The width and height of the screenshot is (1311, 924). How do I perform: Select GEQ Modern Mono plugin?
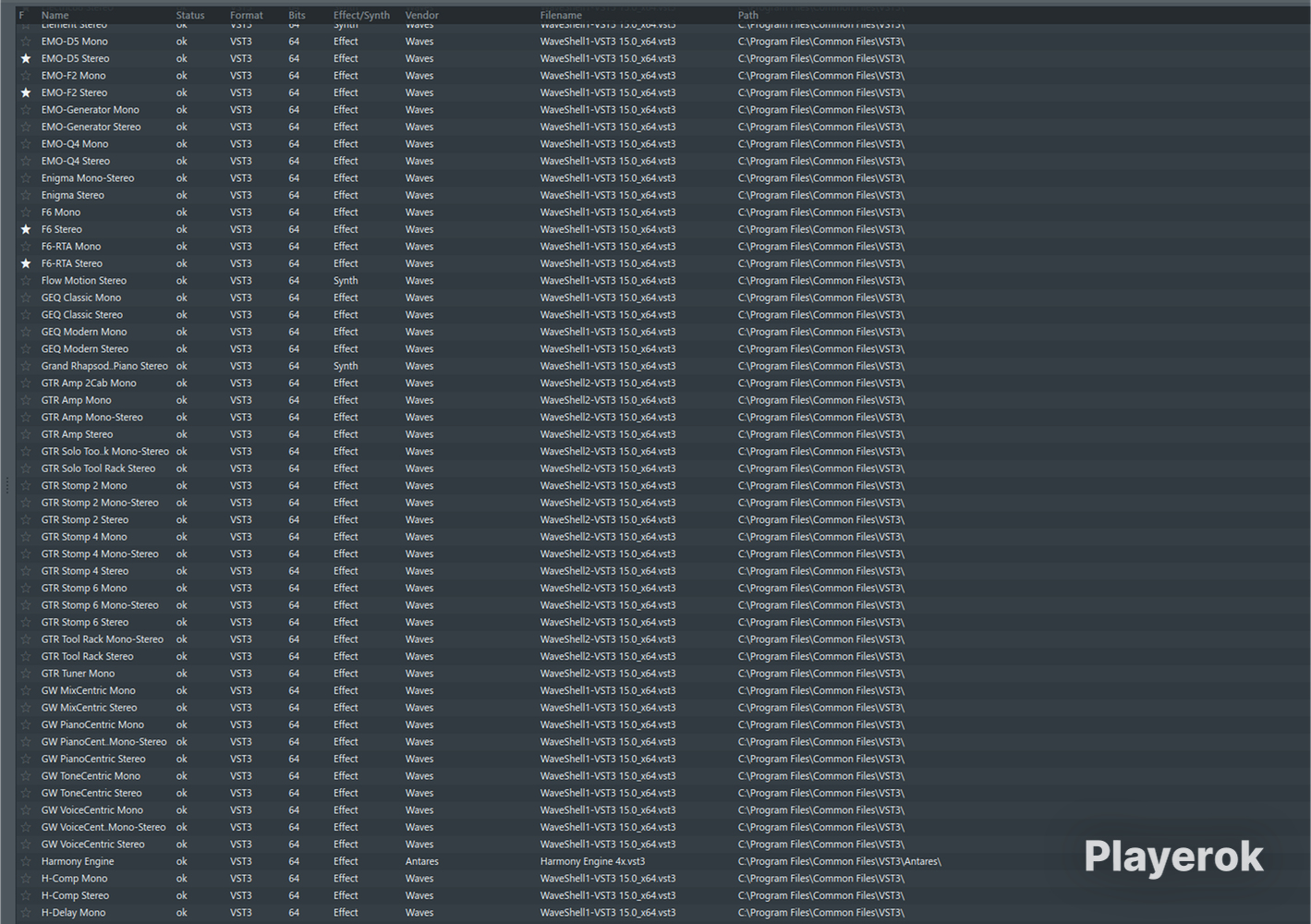[x=84, y=332]
